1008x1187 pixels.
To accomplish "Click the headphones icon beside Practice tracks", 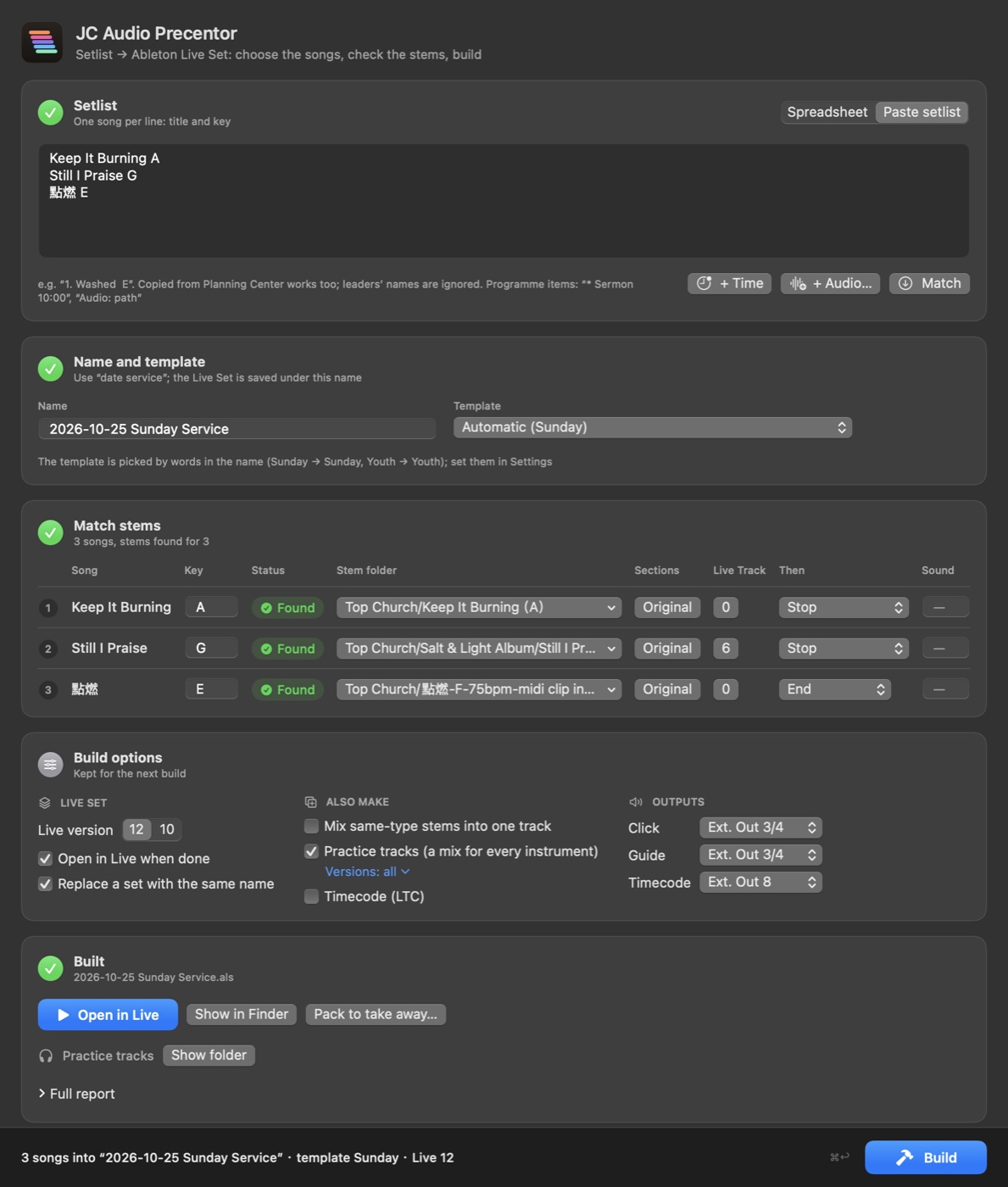I will tap(46, 1056).
